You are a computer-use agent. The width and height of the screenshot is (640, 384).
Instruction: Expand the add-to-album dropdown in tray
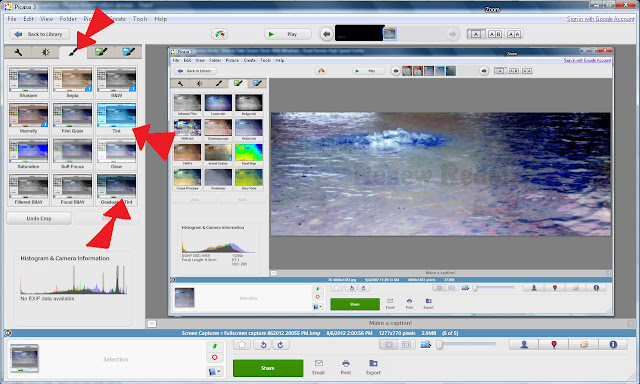tap(215, 372)
